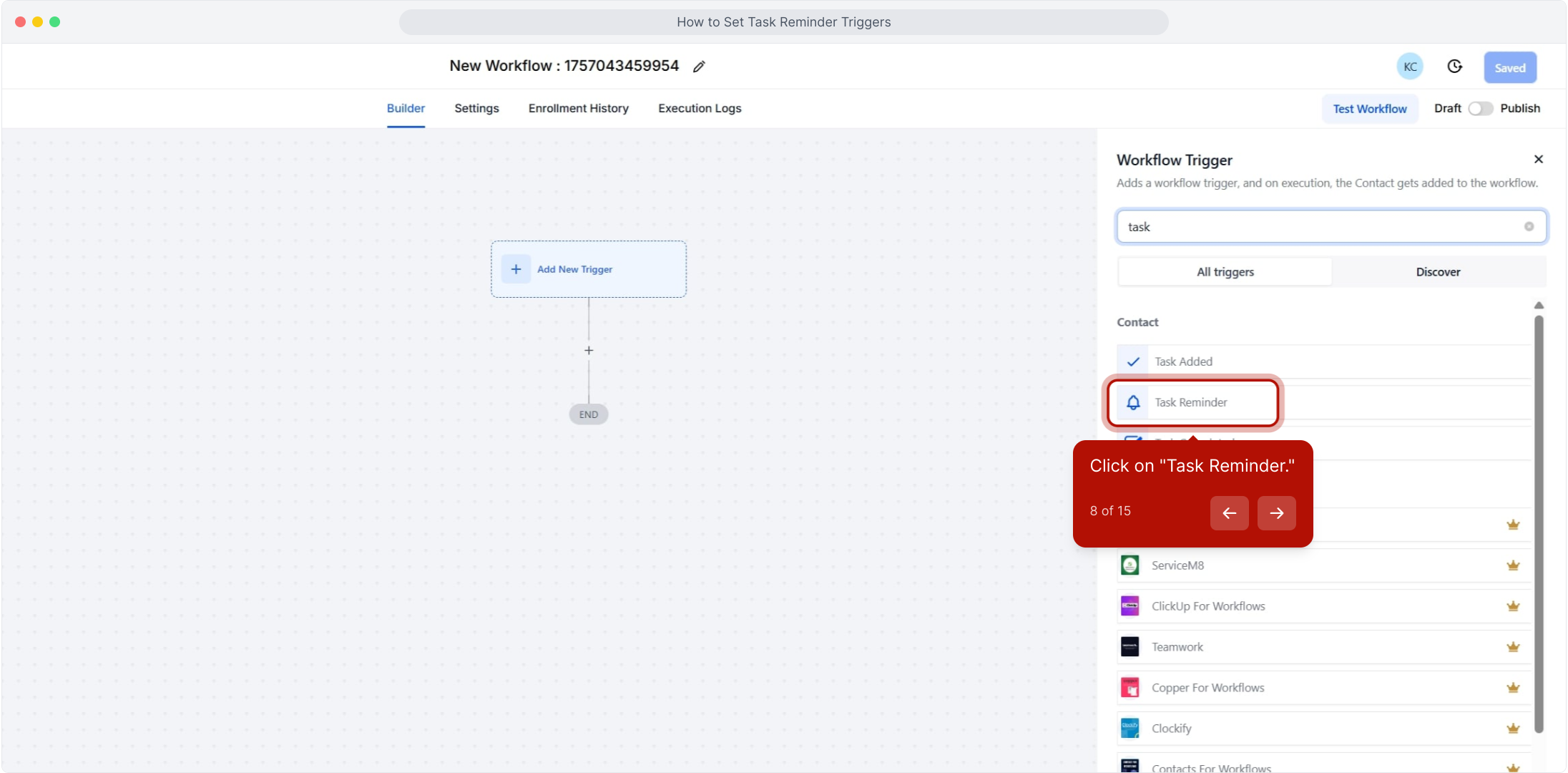The image size is (1568, 773).
Task: Toggle the Draft/Publish switch
Action: coord(1480,109)
